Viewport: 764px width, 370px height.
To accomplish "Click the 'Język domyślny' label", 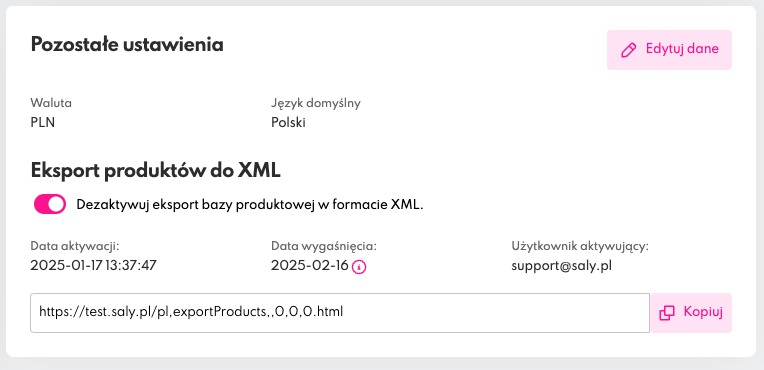I will (316, 104).
